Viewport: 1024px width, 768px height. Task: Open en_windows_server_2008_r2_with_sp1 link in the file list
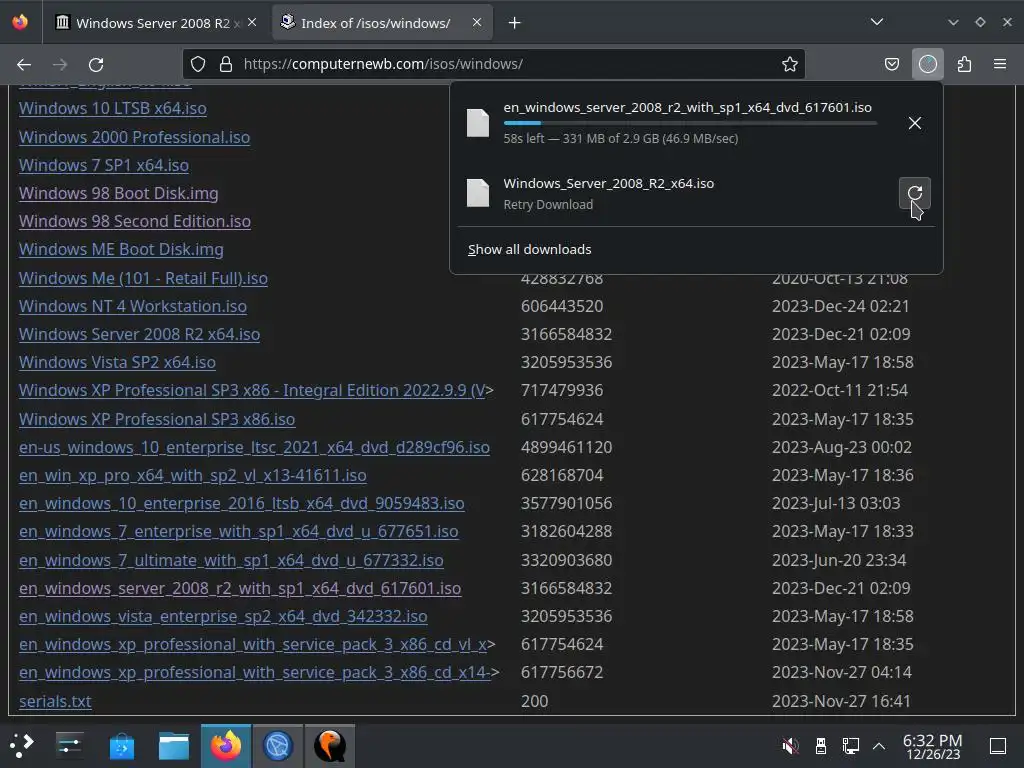[240, 588]
